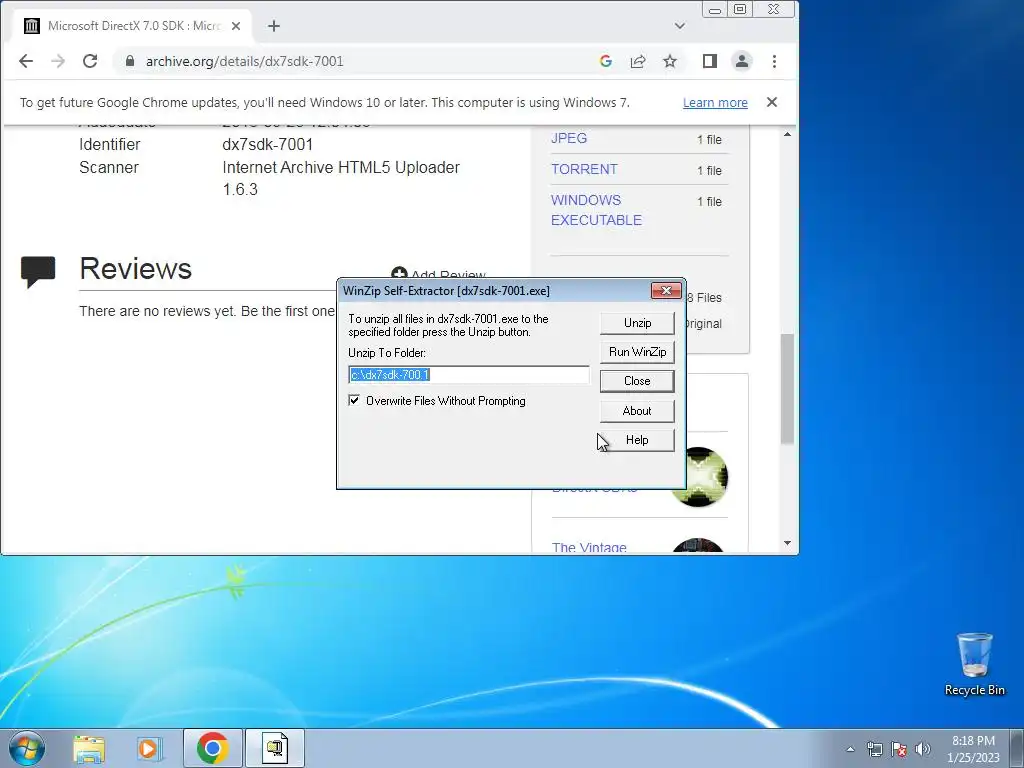Click the Reviews speech bubble icon
The width and height of the screenshot is (1024, 768).
pyautogui.click(x=38, y=272)
